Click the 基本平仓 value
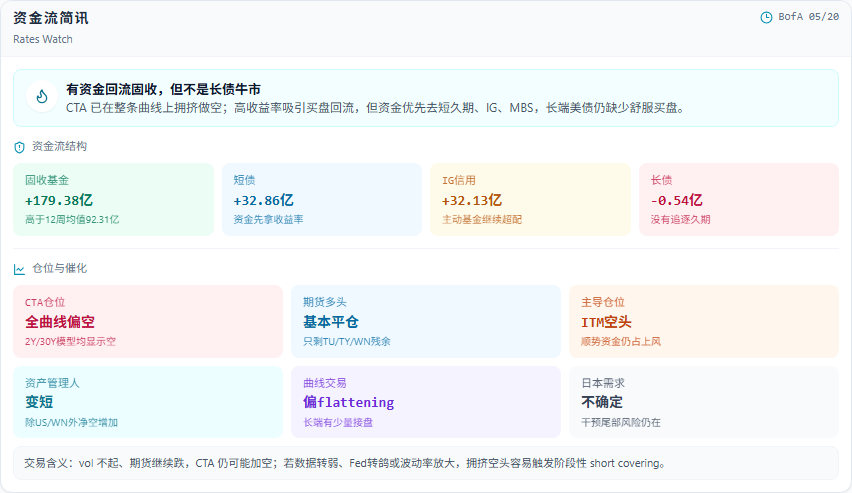 (331, 322)
